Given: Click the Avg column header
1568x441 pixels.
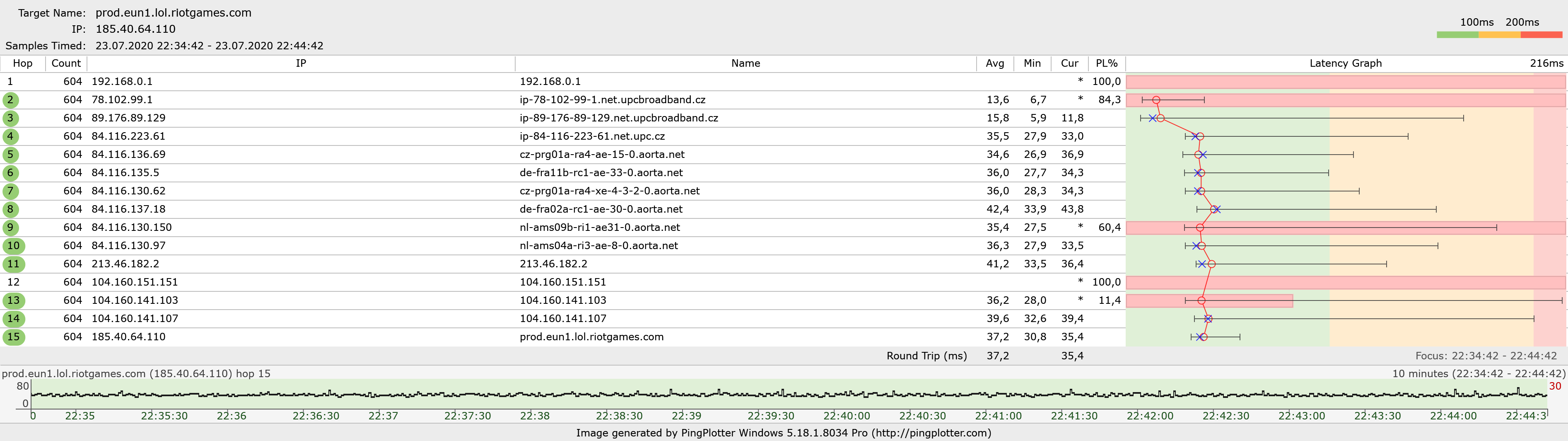Looking at the screenshot, I should pos(995,63).
